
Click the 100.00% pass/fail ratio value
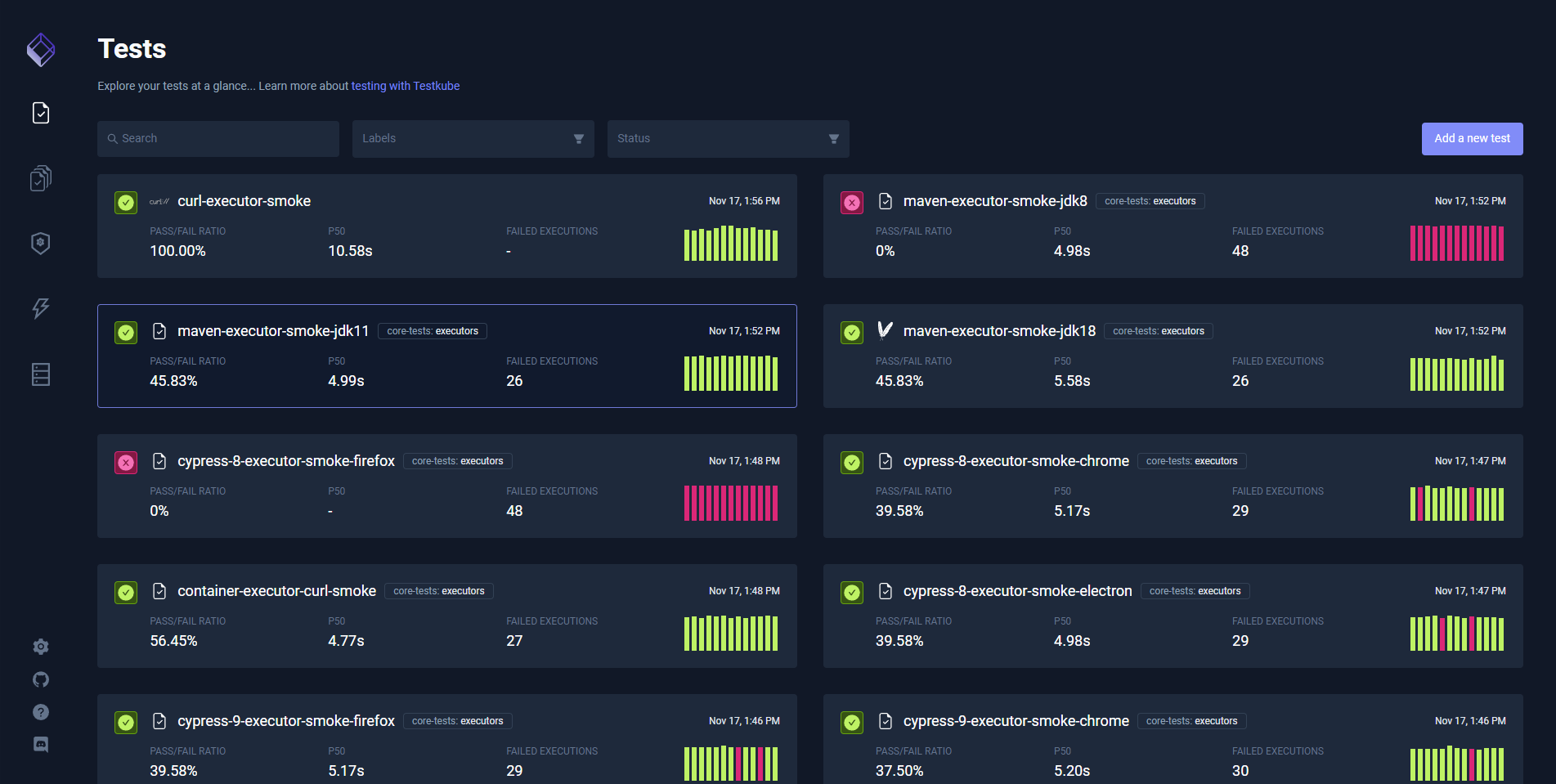tap(178, 251)
